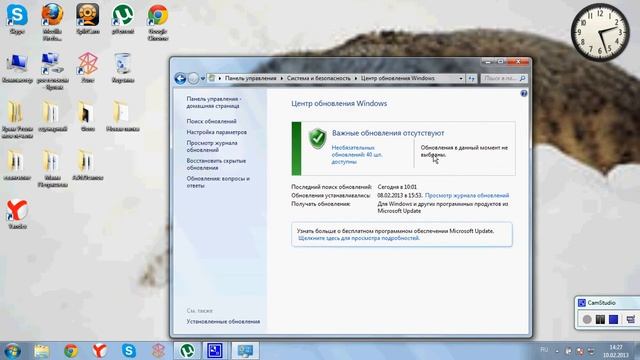This screenshot has width=640, height=360.
Task: Switch to µTorrent on the taskbar
Action: pyautogui.click(x=187, y=351)
